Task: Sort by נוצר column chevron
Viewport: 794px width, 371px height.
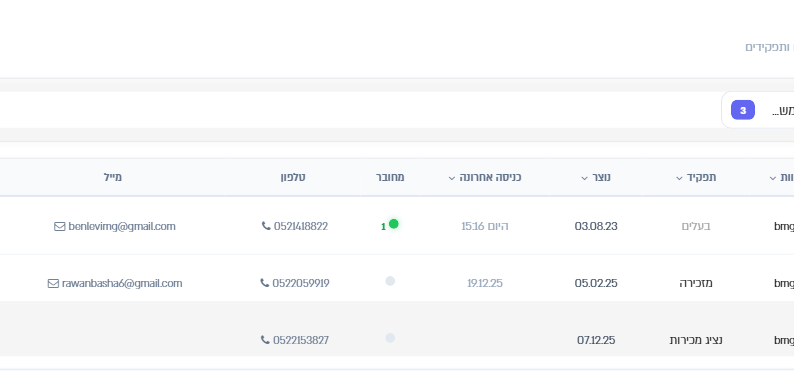Action: click(584, 178)
